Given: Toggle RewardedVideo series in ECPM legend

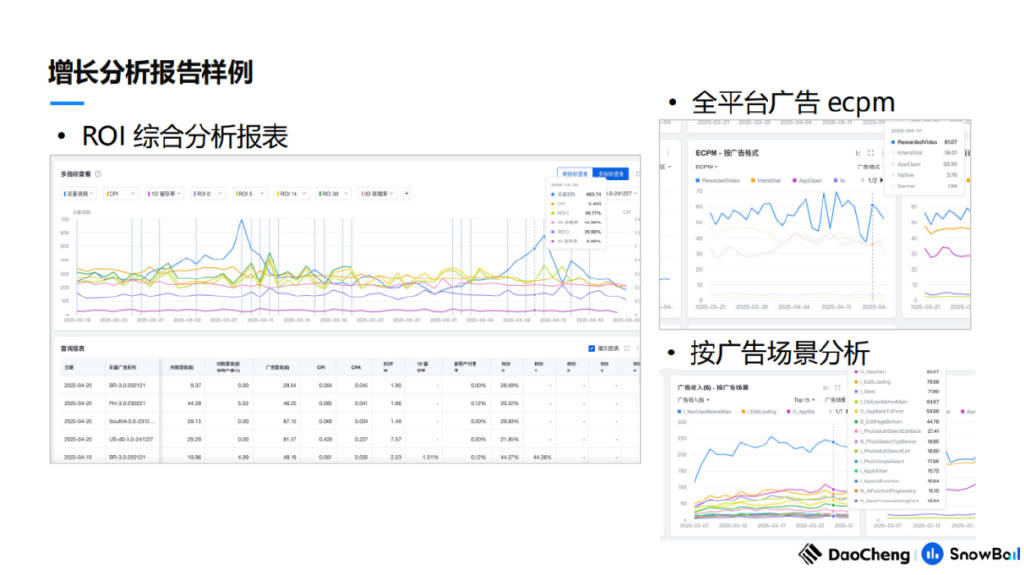Looking at the screenshot, I should coord(718,180).
